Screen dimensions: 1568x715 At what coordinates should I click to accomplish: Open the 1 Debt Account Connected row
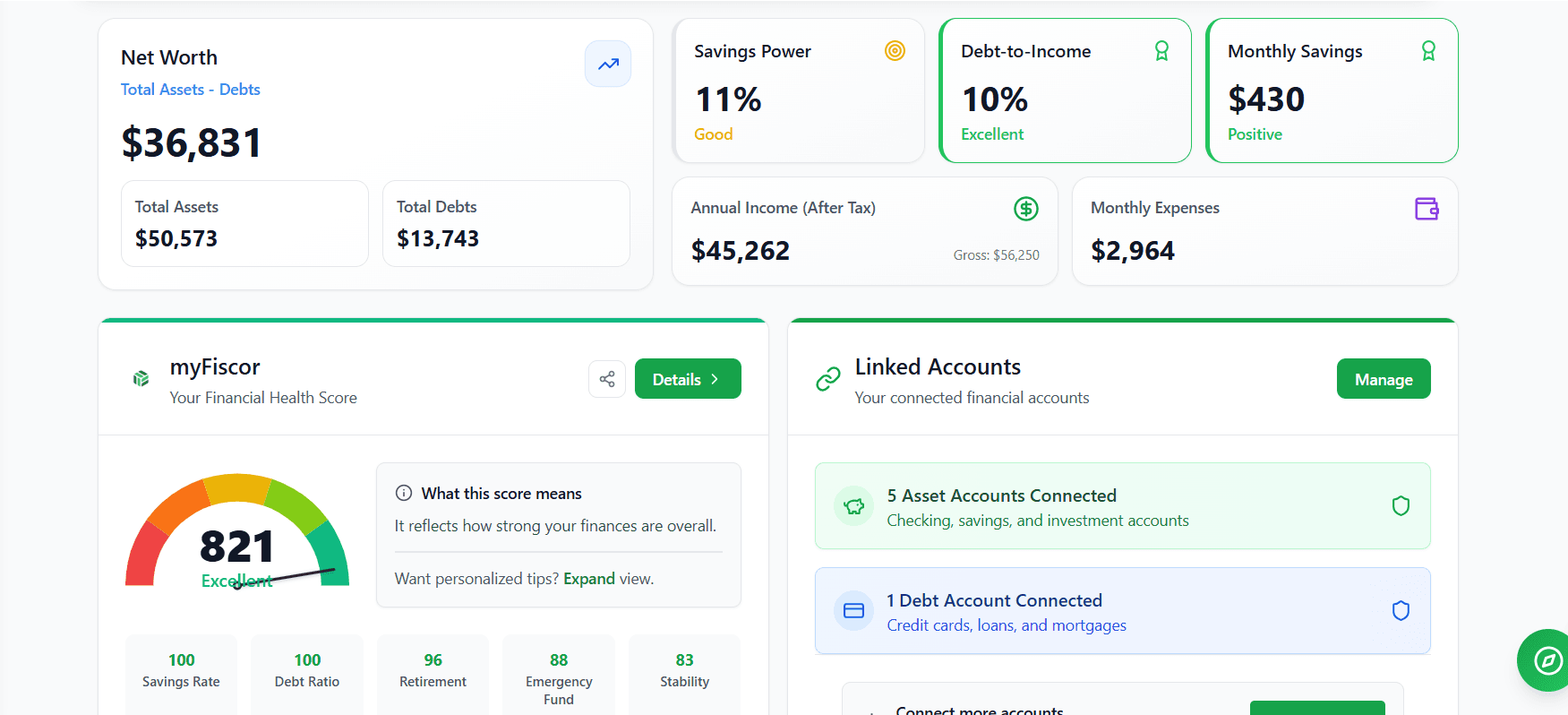pyautogui.click(x=1121, y=611)
